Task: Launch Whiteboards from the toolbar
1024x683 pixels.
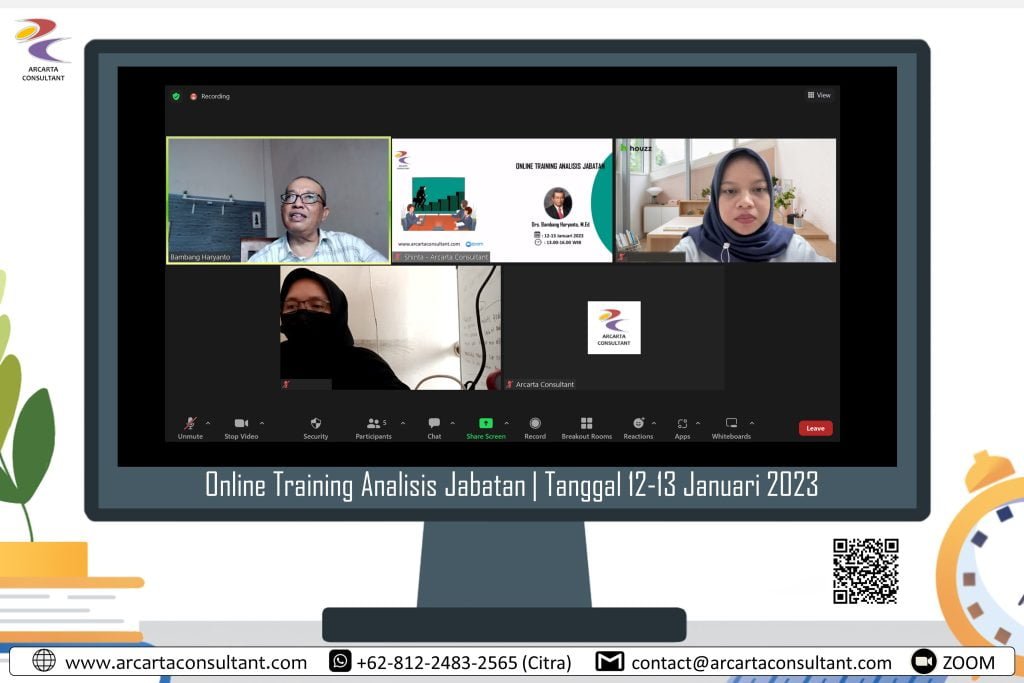Action: (x=731, y=424)
